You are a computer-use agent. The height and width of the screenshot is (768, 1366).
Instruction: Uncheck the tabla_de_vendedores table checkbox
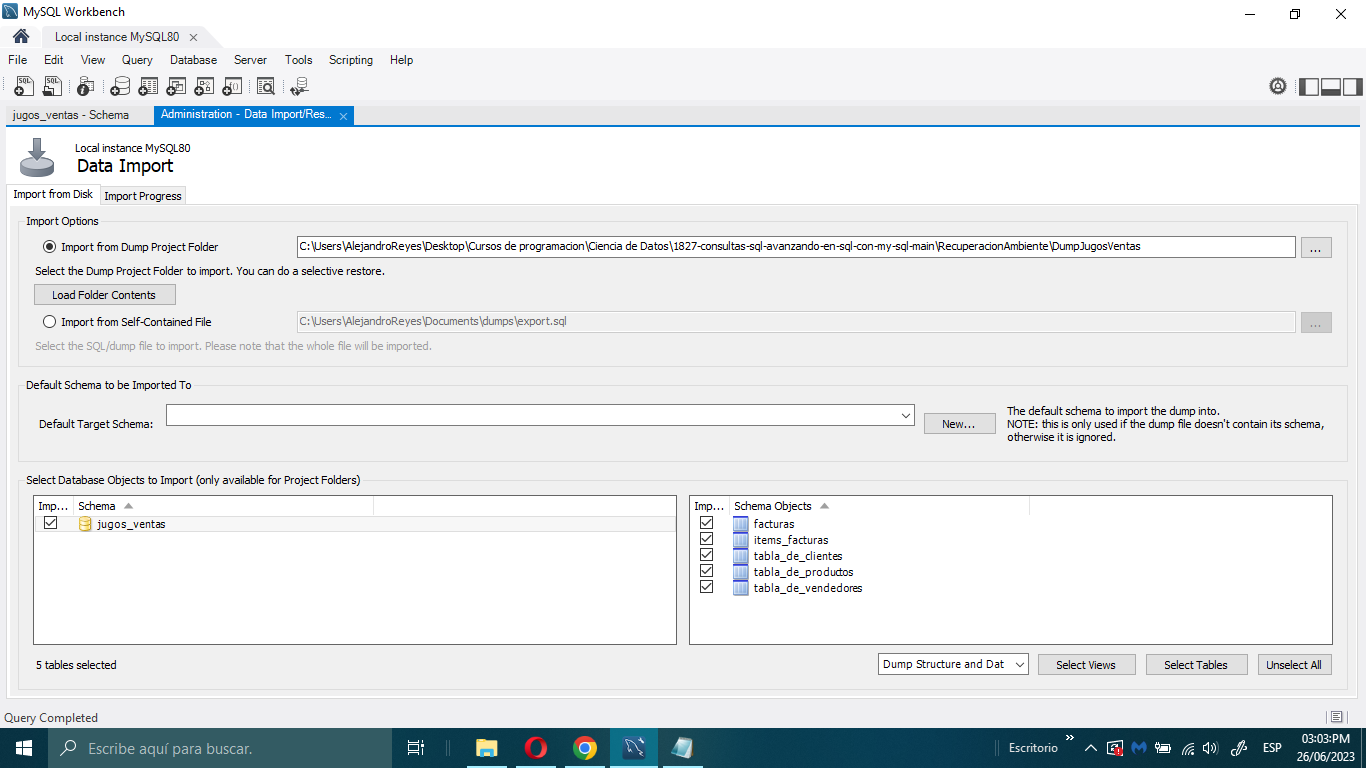pos(707,587)
